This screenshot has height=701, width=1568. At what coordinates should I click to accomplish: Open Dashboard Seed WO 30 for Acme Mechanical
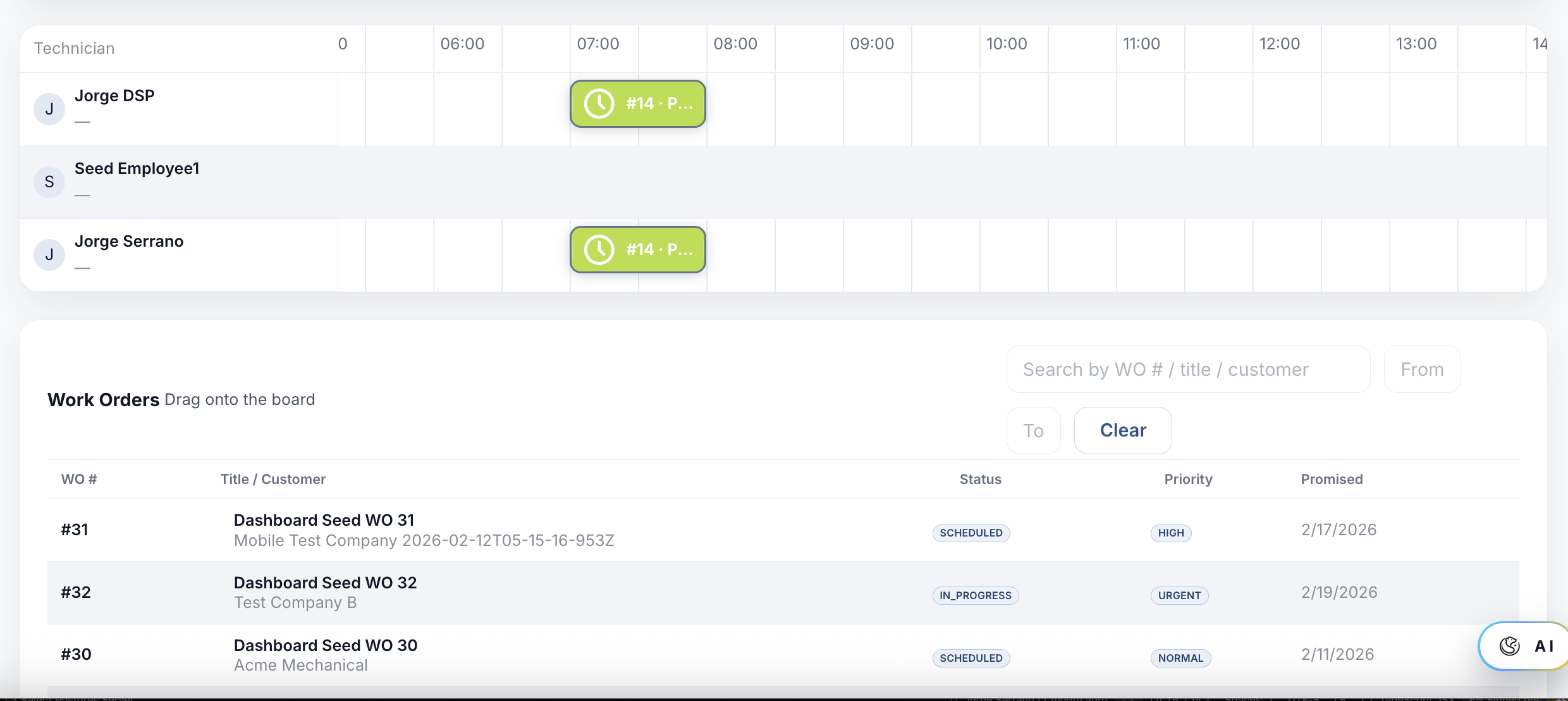[326, 645]
